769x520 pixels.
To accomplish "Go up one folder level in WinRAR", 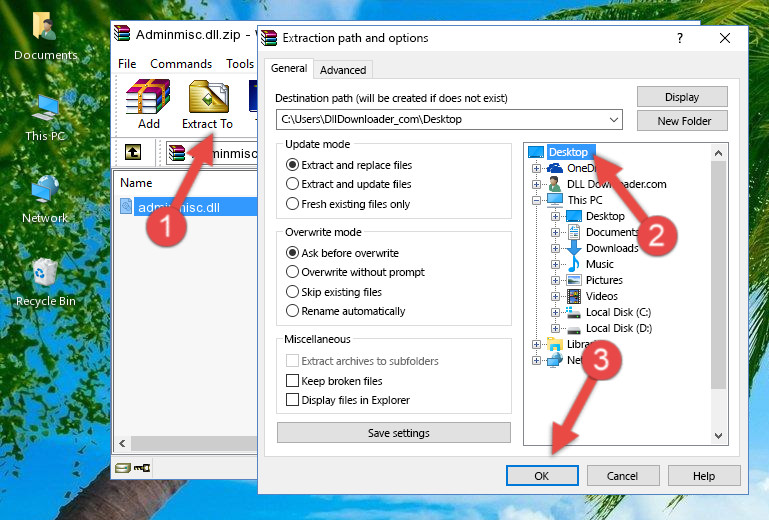I will pos(133,152).
